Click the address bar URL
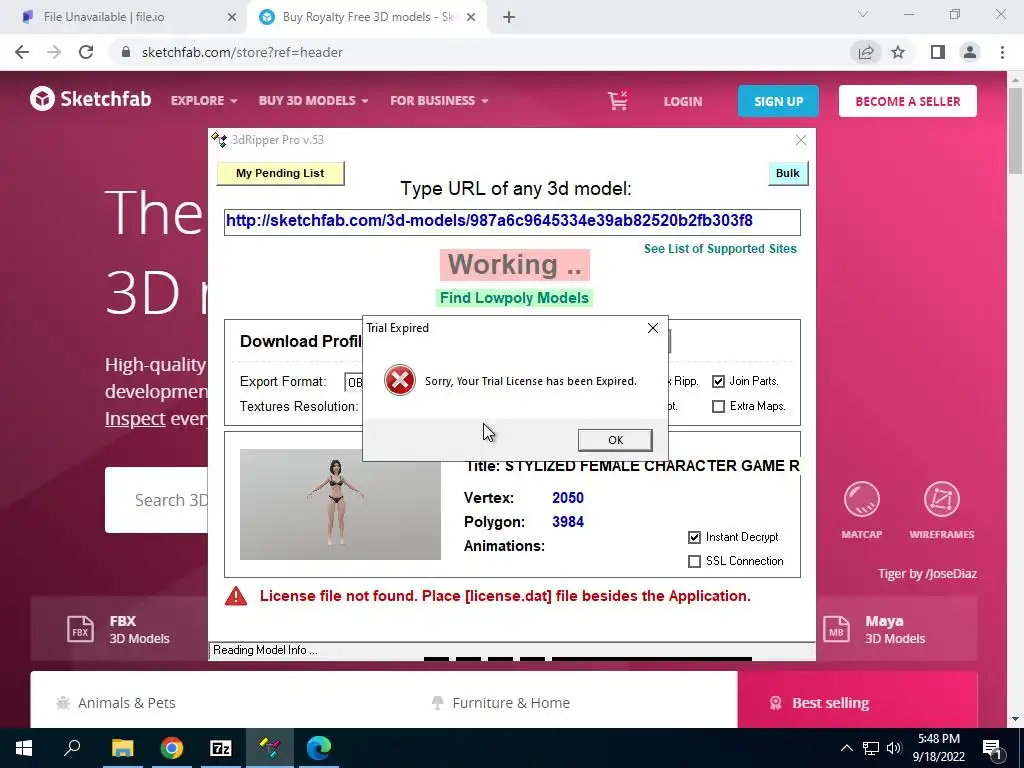This screenshot has width=1024, height=768. click(242, 52)
